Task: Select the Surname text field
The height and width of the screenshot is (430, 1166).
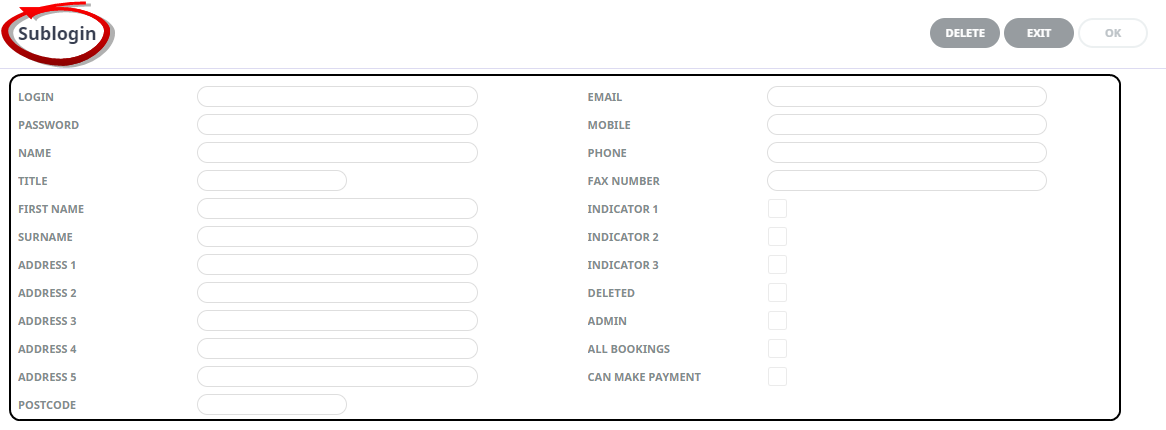Action: pos(337,237)
